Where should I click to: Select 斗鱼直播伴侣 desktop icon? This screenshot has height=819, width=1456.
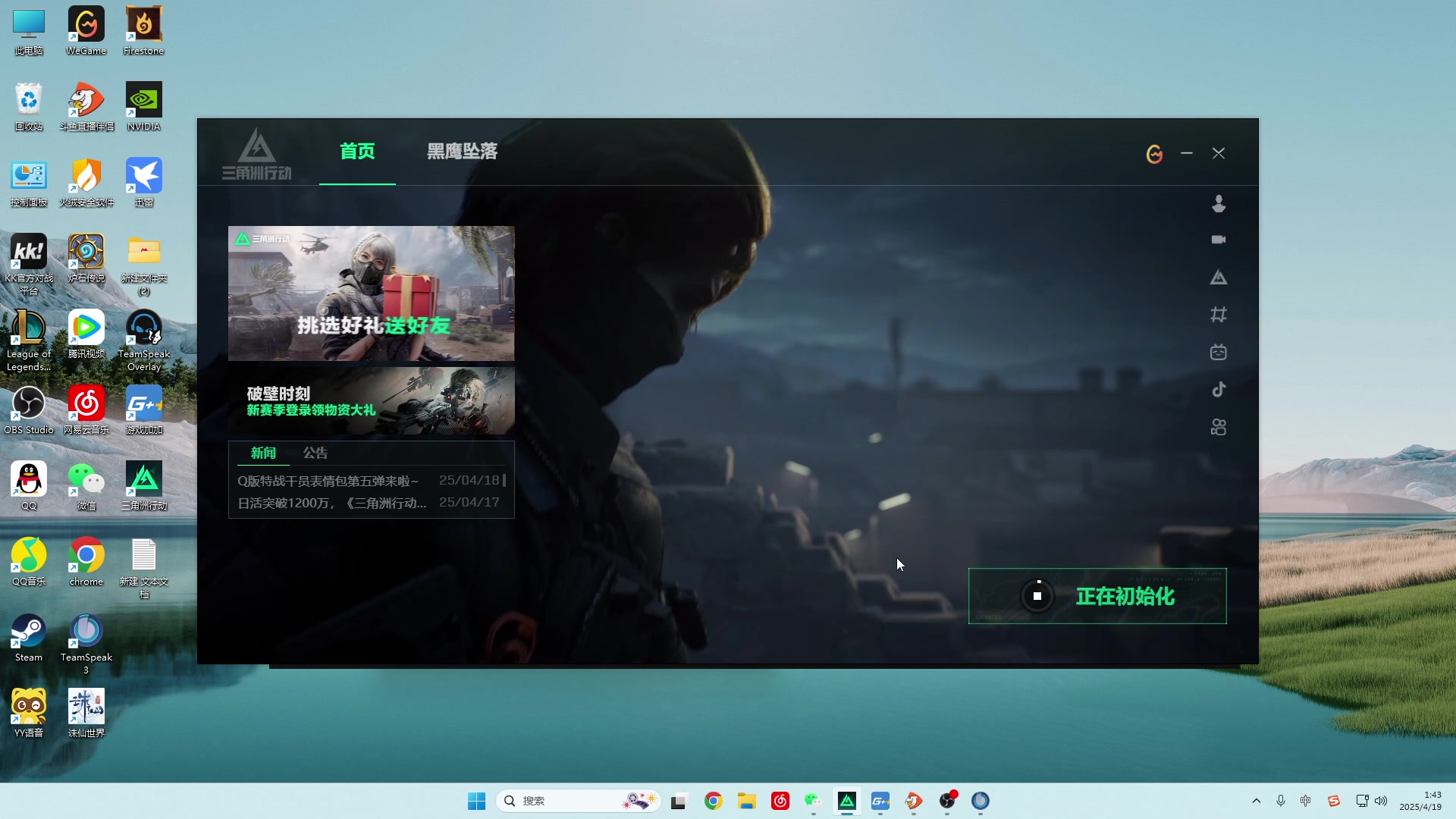(86, 107)
